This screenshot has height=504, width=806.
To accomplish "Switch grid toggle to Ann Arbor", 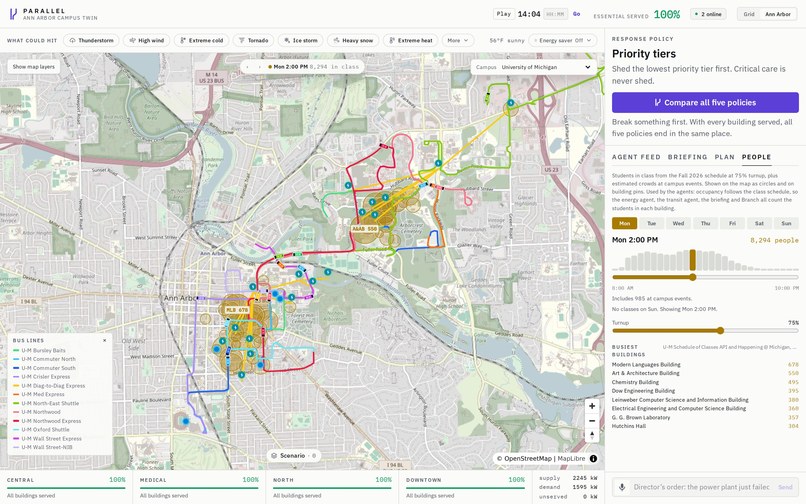I will coord(778,14).
